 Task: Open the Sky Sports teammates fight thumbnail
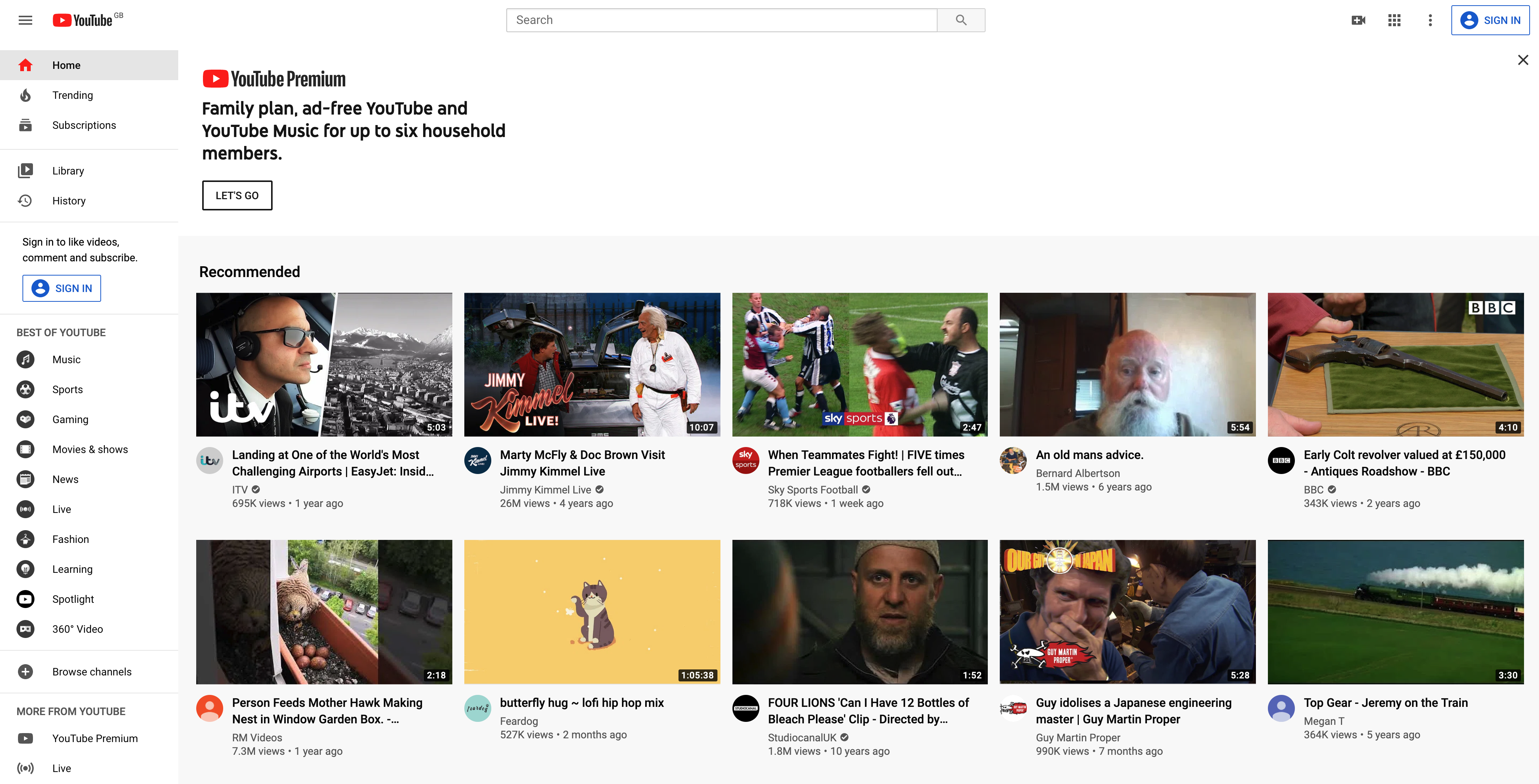point(860,365)
